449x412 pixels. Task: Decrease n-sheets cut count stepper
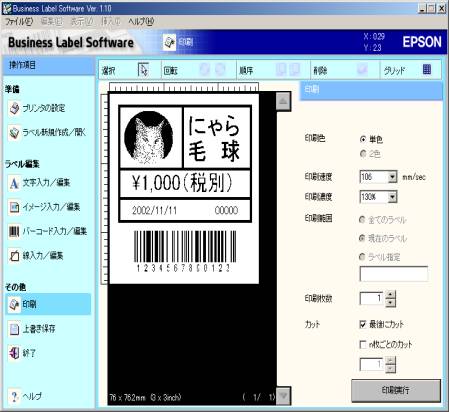pos(390,368)
